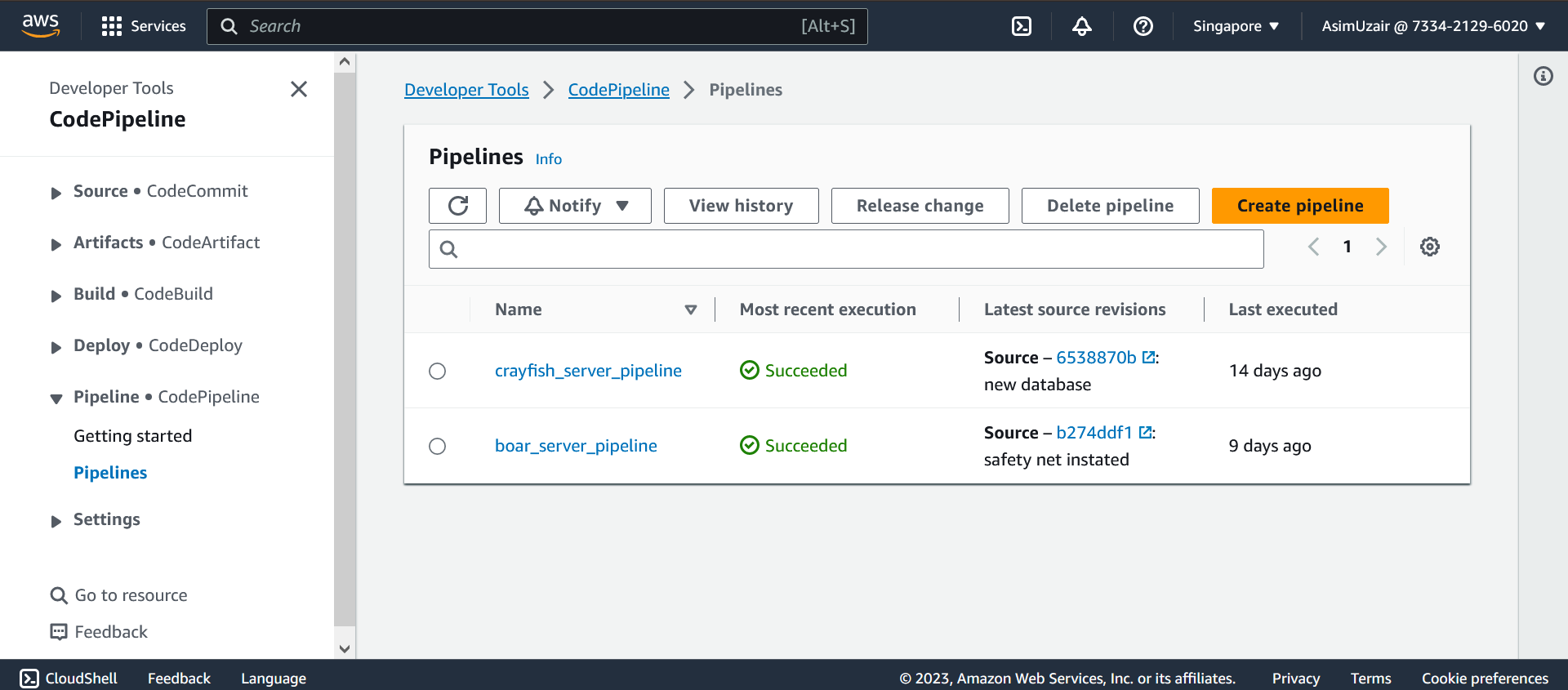Expand Artifacts CodeArtifact section
Screen dimensions: 1568x690
[x=56, y=244]
